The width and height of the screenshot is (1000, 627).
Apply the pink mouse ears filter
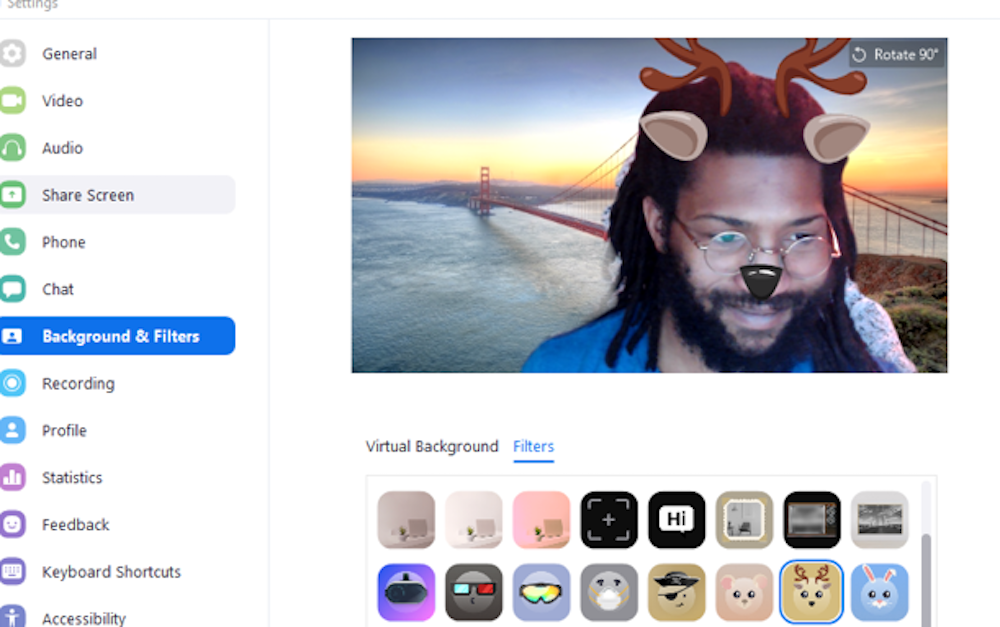point(744,593)
